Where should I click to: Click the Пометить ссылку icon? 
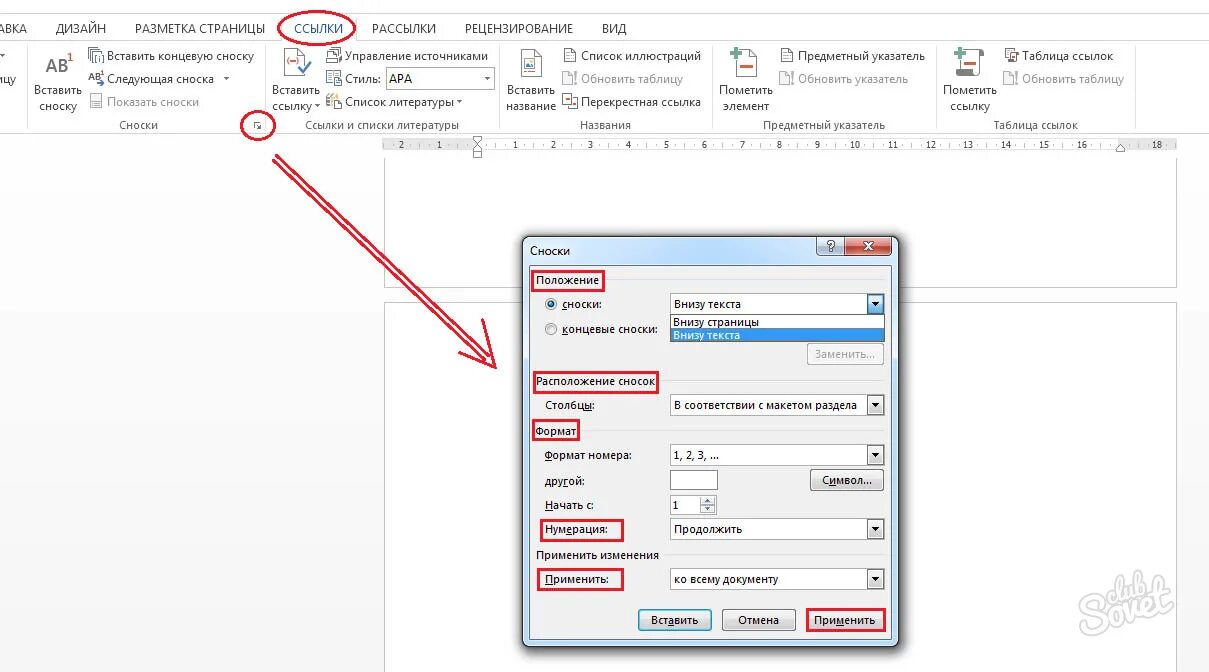tap(969, 64)
